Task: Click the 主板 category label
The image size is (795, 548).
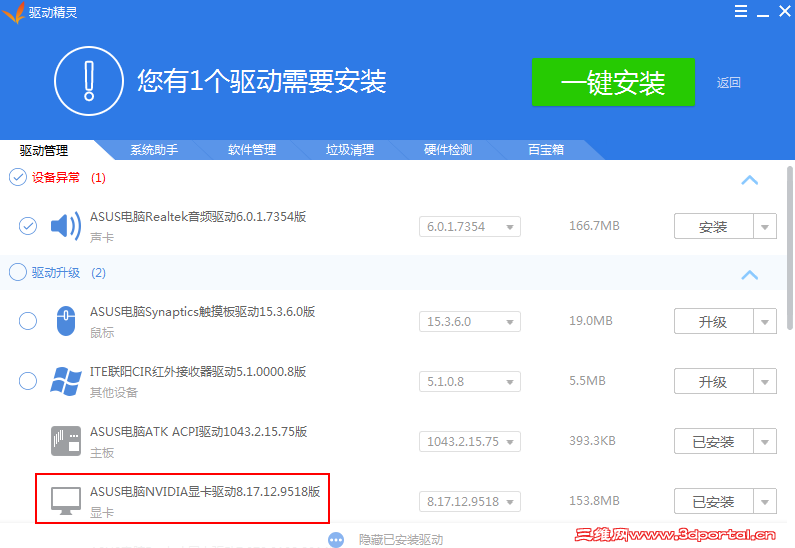Action: (x=102, y=453)
